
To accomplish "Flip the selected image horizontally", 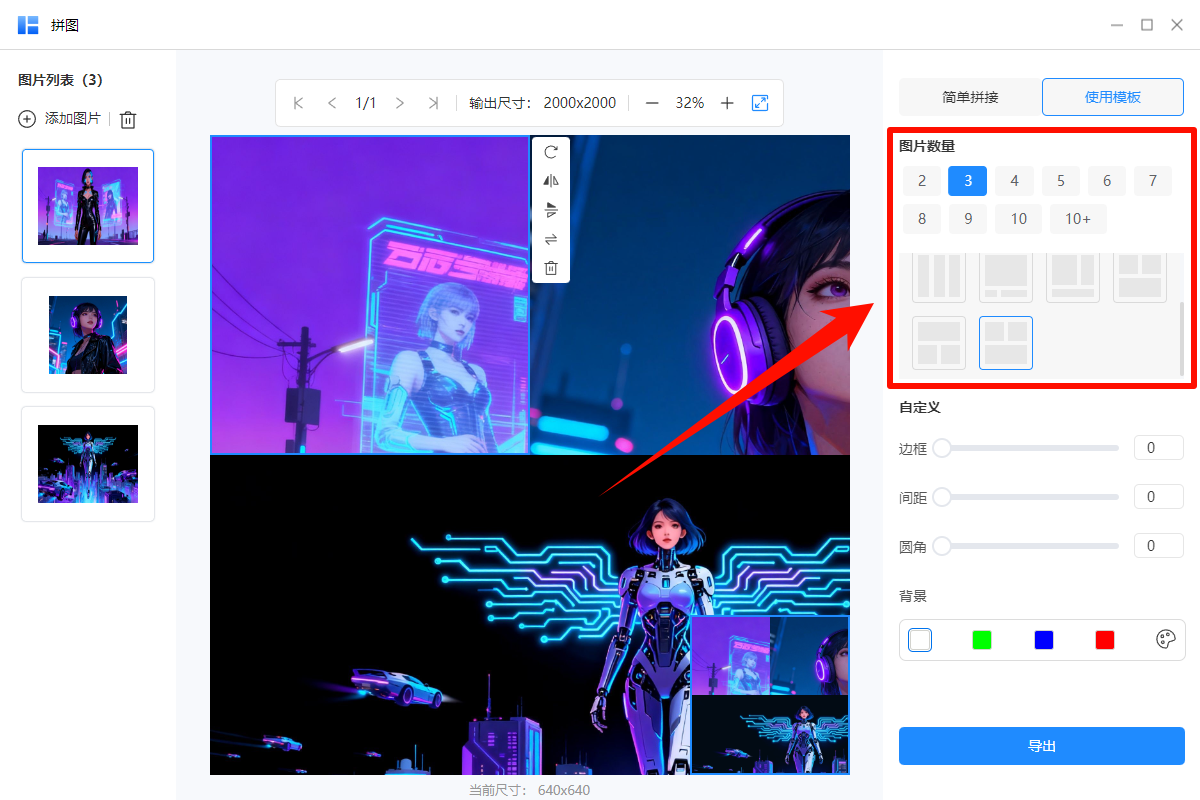I will [x=550, y=181].
